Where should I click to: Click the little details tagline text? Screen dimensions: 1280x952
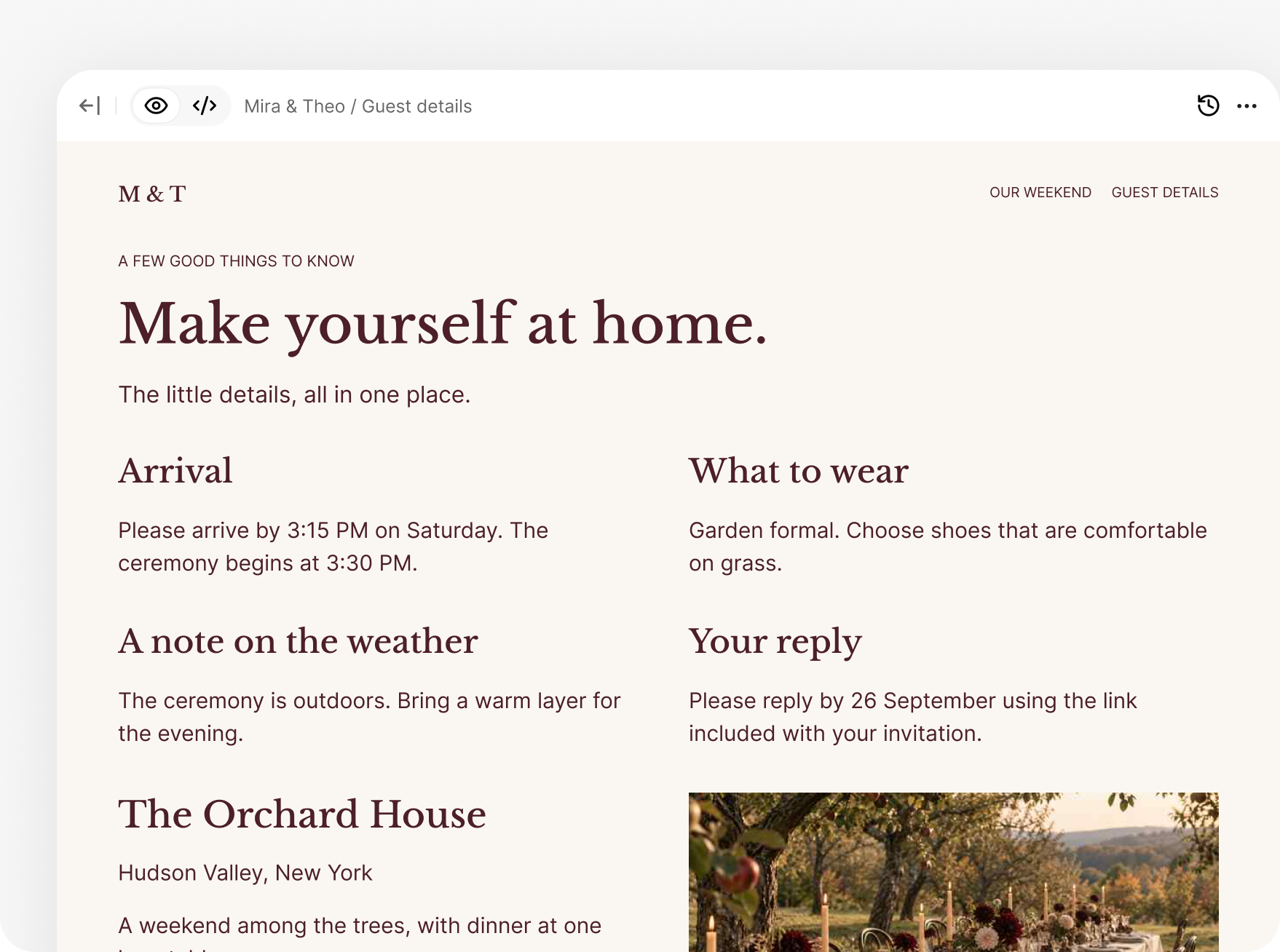tap(294, 394)
